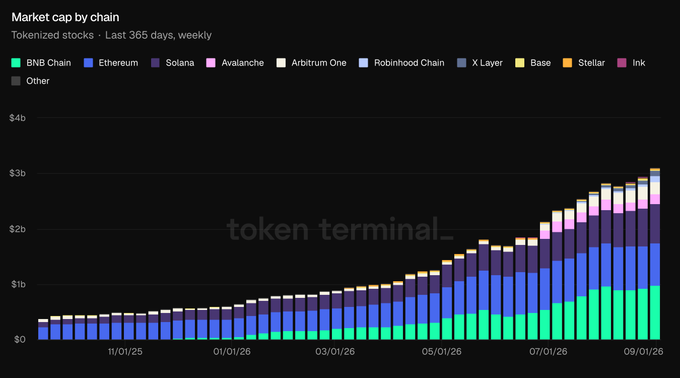The height and width of the screenshot is (378, 680).
Task: Click the 11/01/25 x-axis date label
Action: (125, 352)
